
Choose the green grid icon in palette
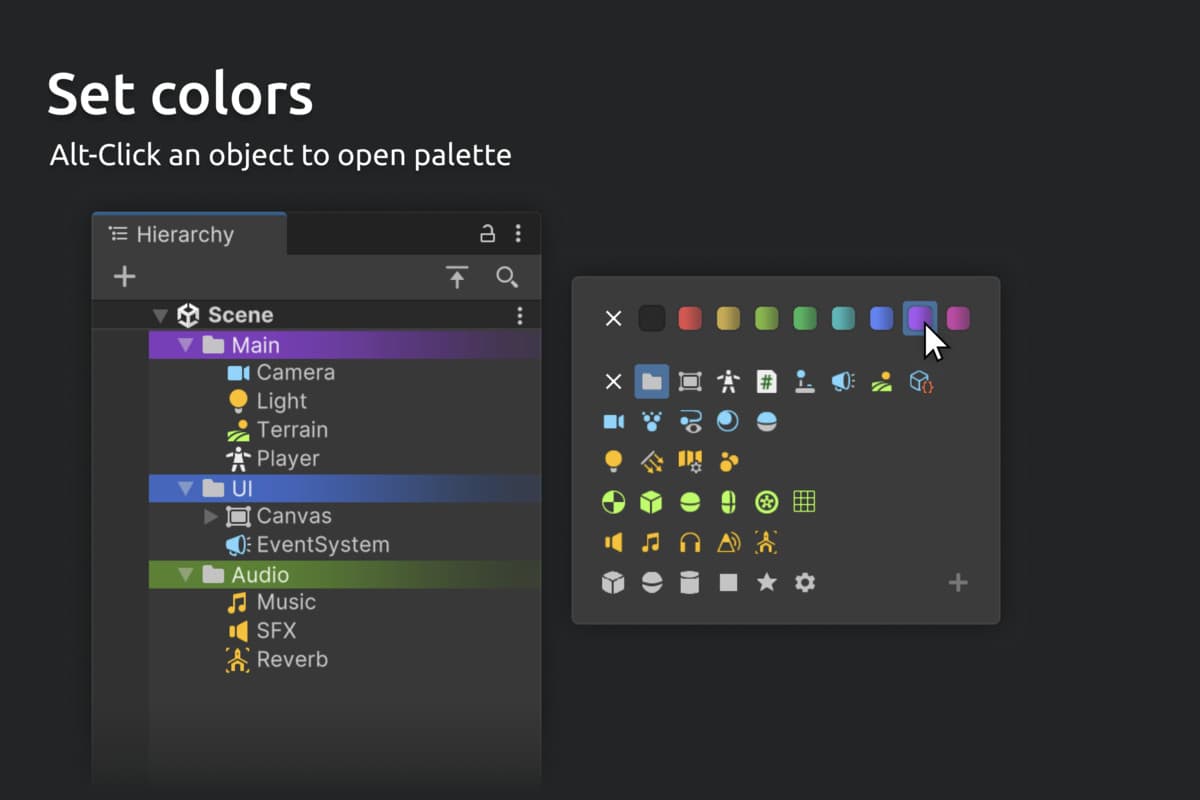[804, 501]
